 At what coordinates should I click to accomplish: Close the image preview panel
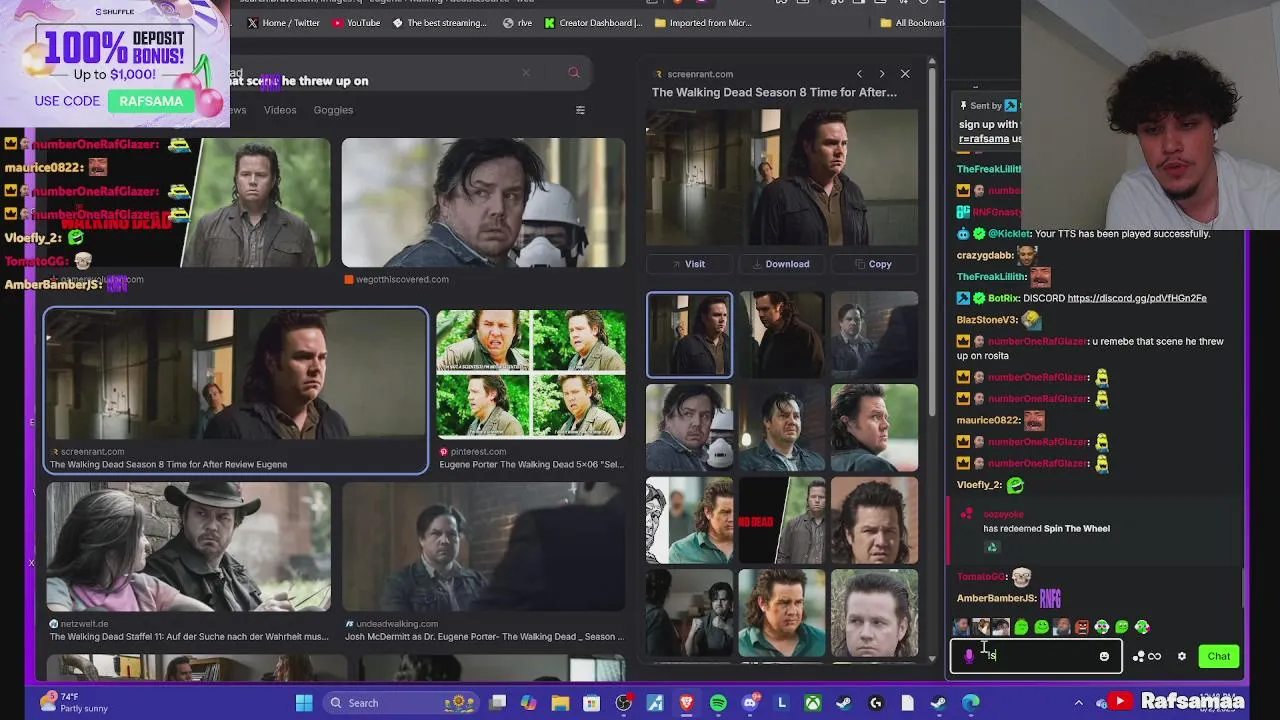pyautogui.click(x=905, y=74)
